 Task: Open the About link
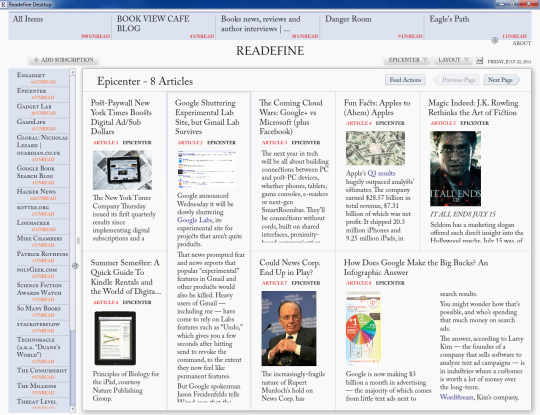[x=521, y=43]
